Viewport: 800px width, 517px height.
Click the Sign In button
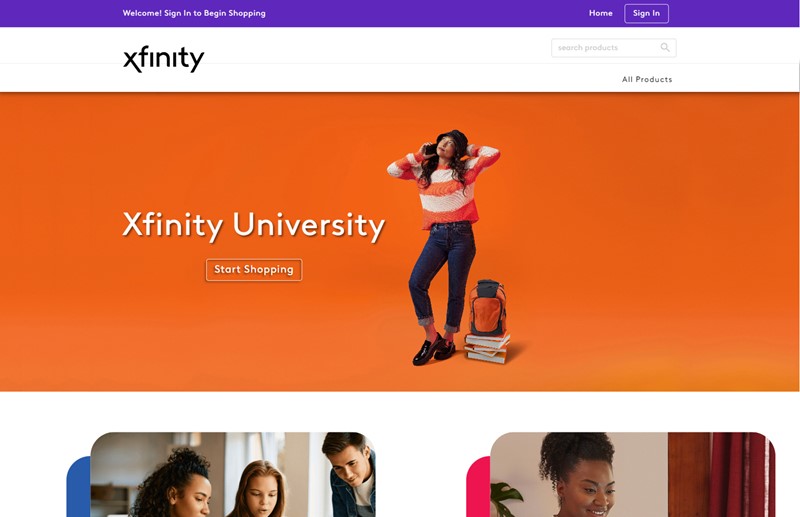click(x=646, y=13)
